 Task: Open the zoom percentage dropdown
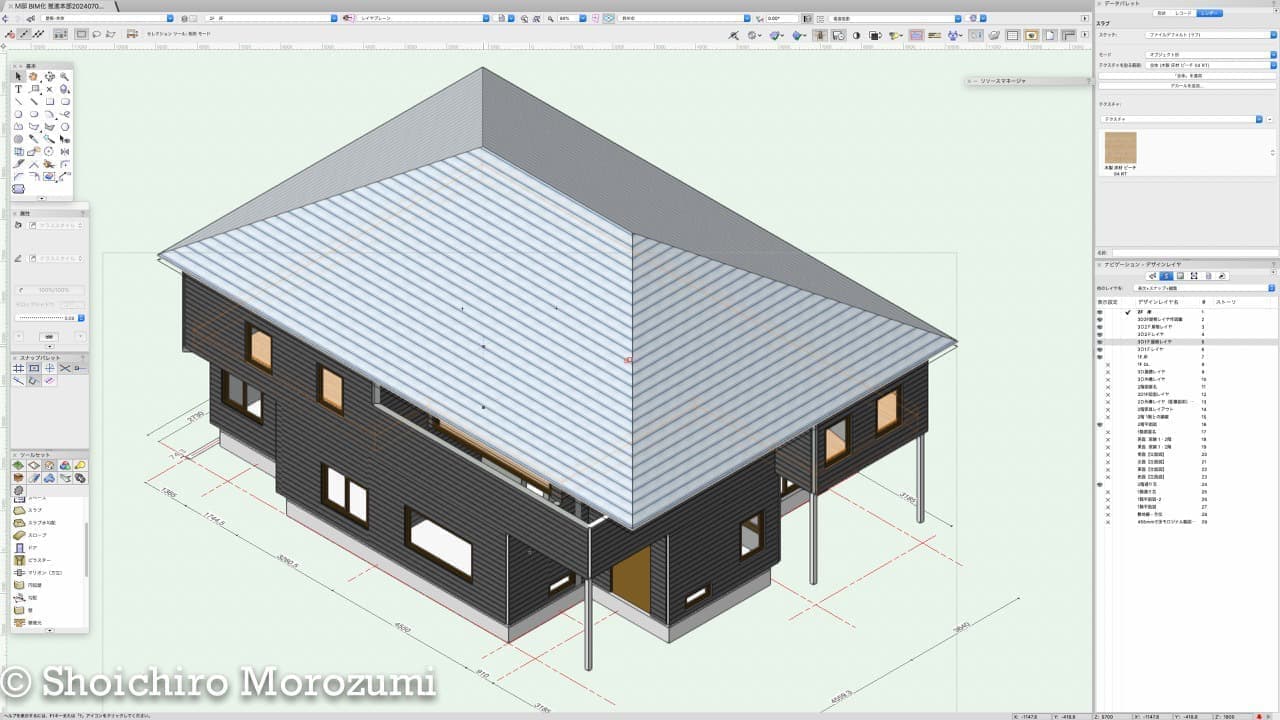click(579, 18)
